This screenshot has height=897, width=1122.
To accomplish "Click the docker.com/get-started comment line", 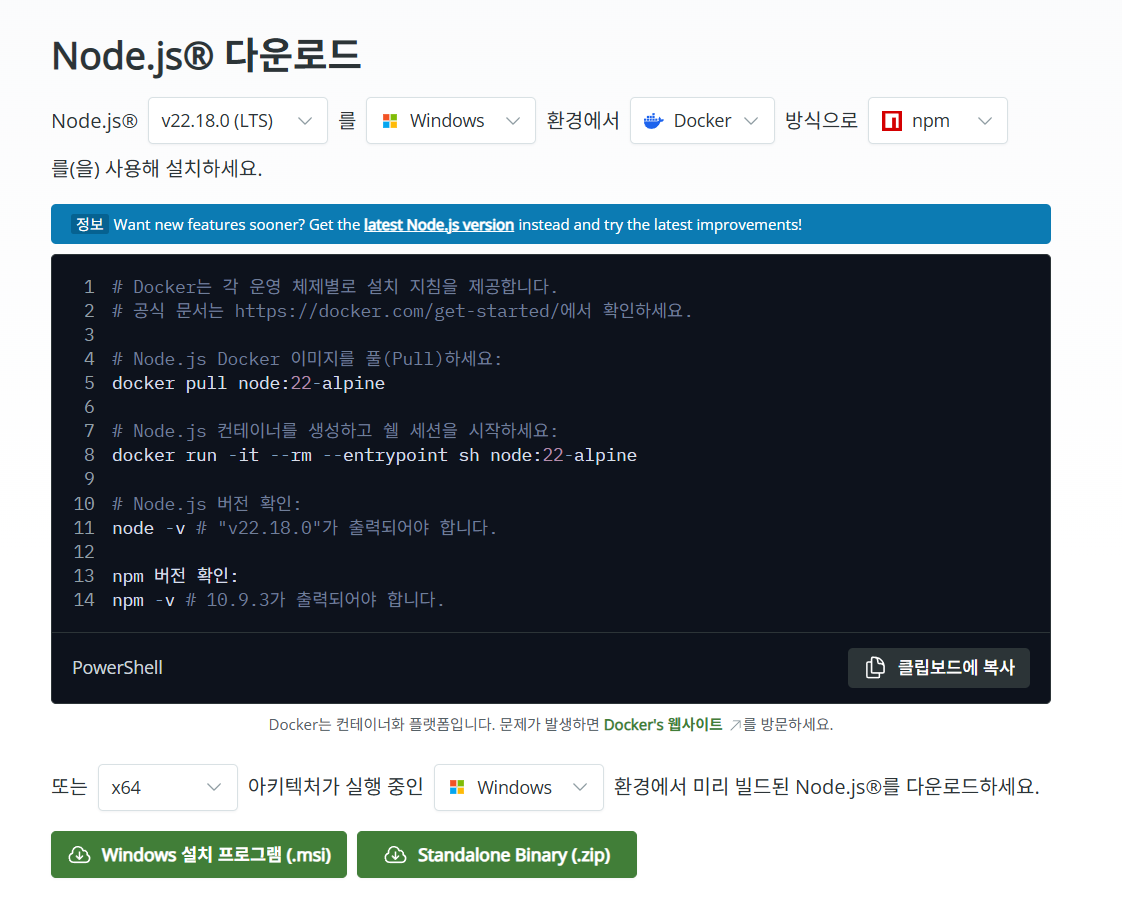I will pyautogui.click(x=402, y=311).
